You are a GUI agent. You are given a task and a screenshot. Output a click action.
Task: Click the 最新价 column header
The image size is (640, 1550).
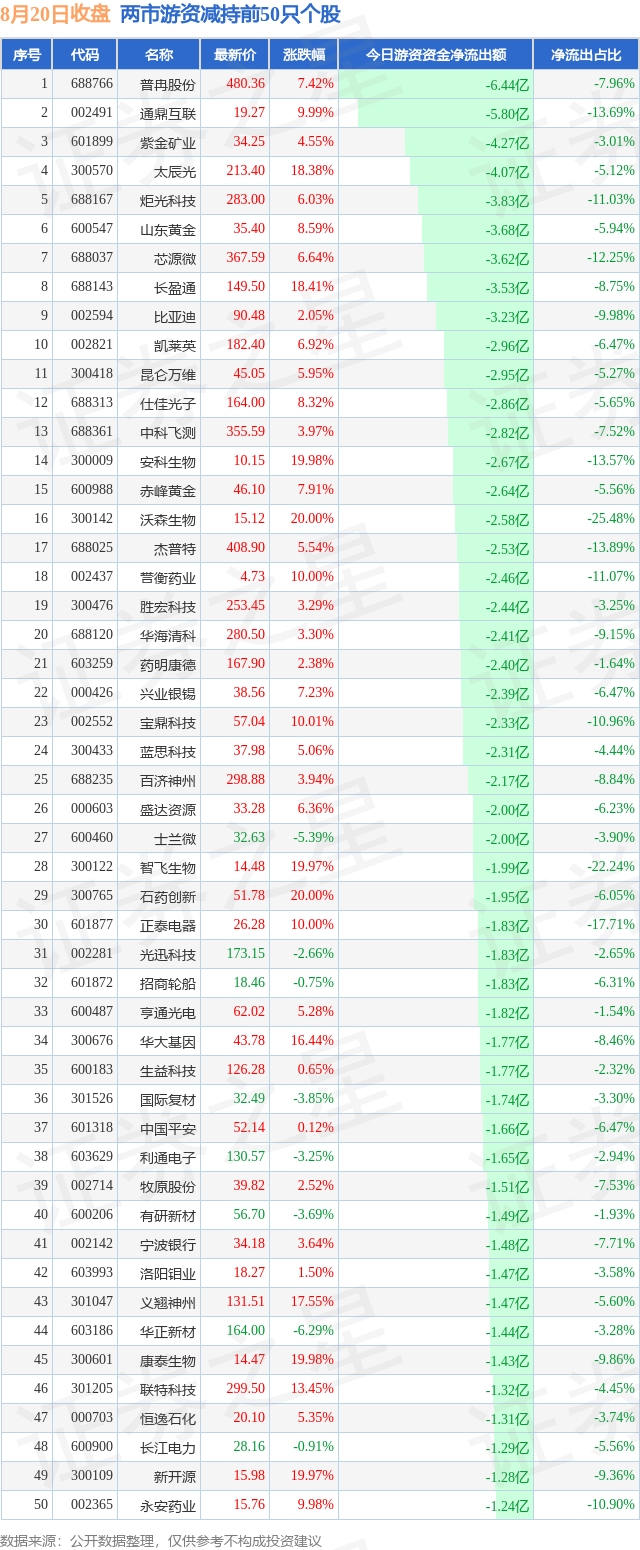(235, 55)
